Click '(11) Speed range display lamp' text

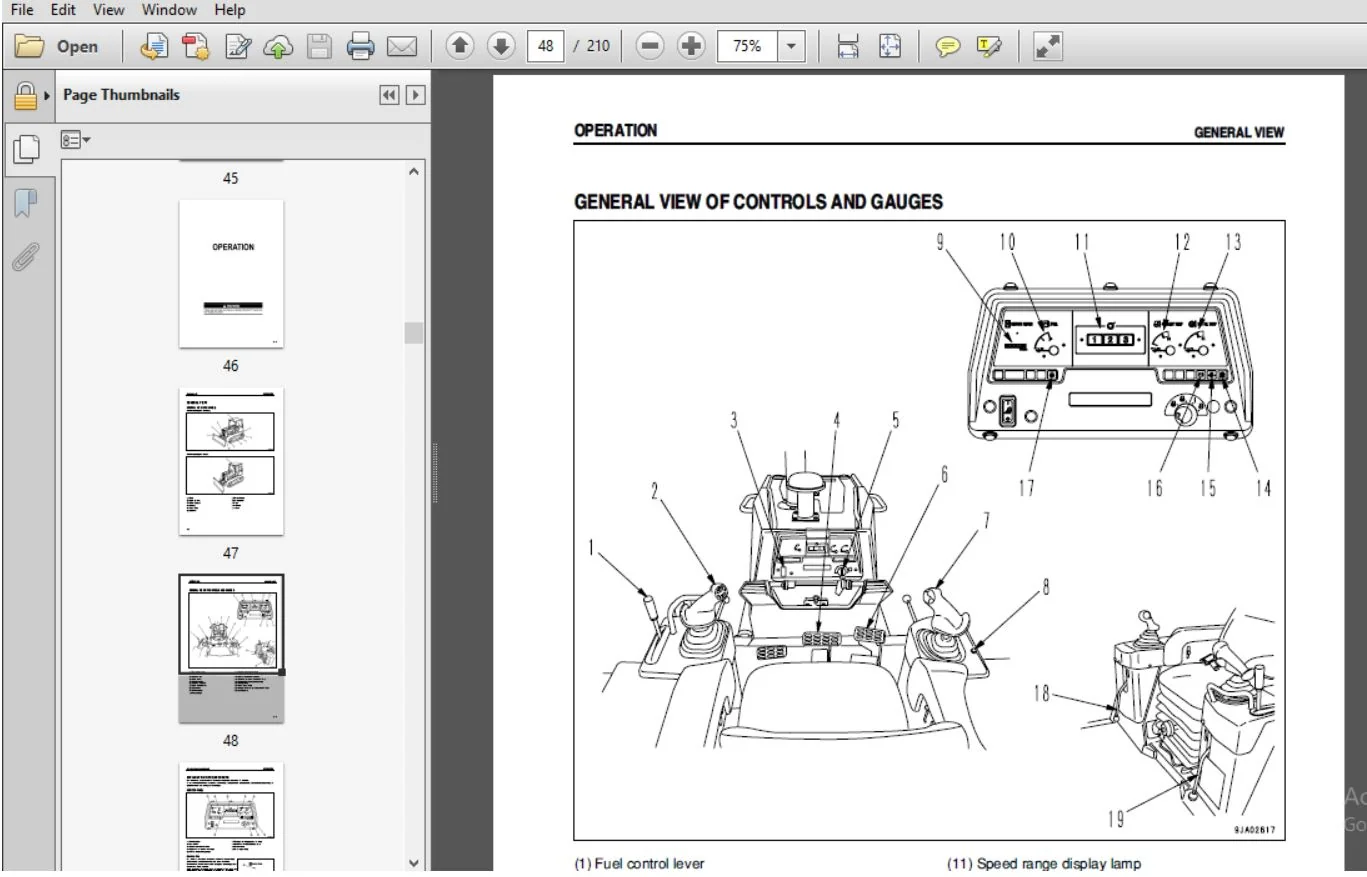click(1044, 864)
